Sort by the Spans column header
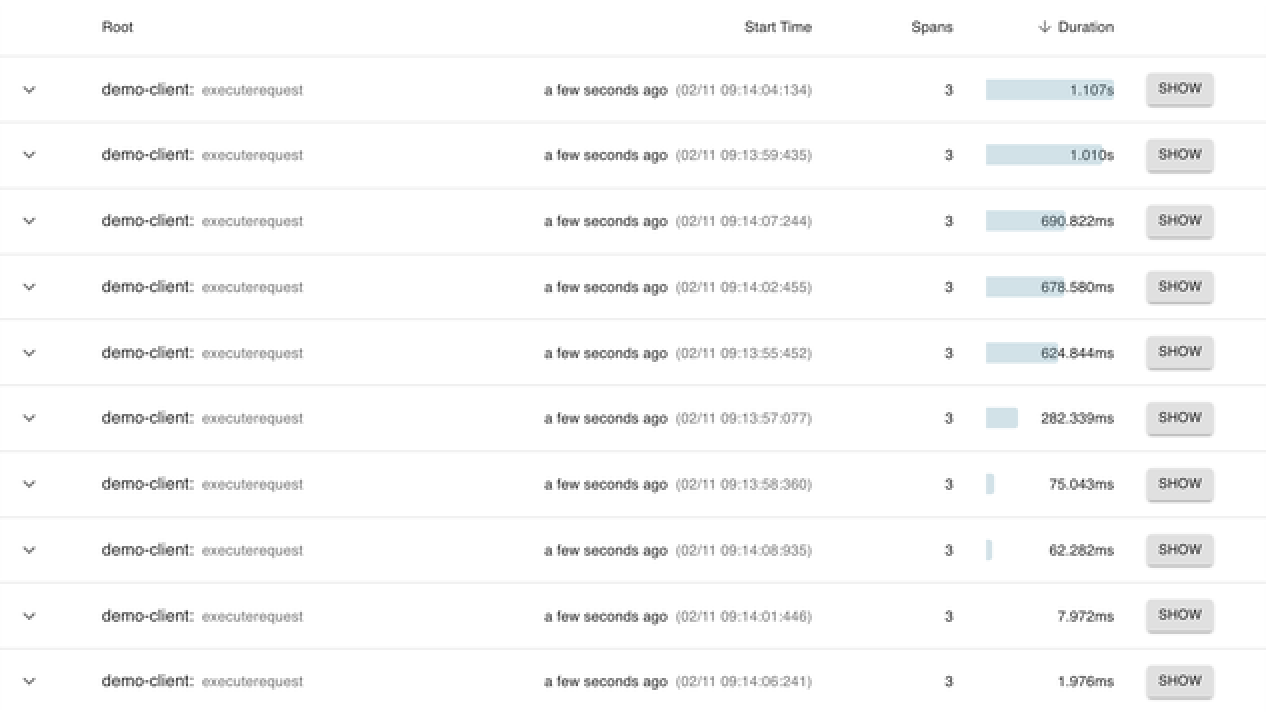 (x=931, y=27)
